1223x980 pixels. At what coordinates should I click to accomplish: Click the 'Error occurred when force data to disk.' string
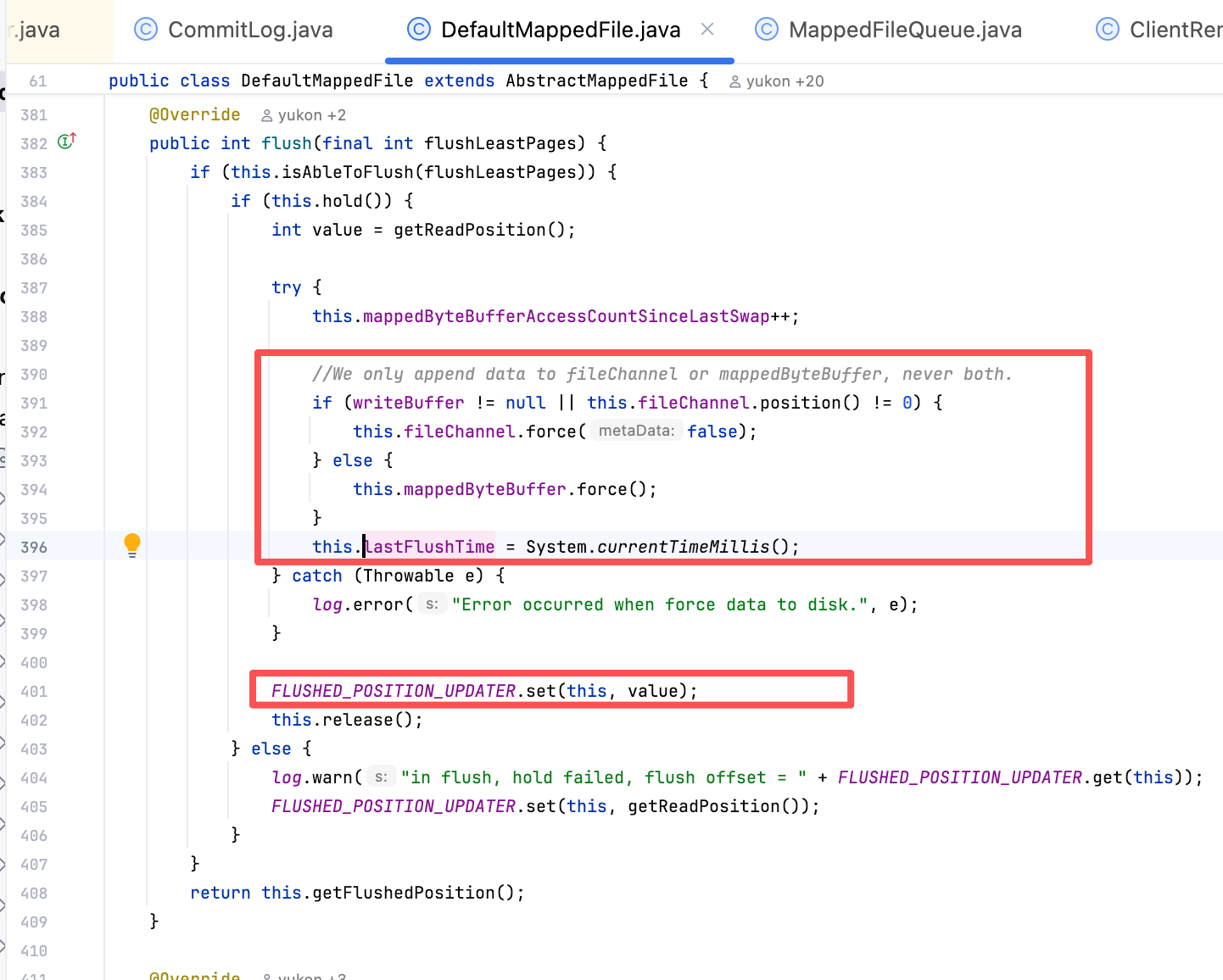click(660, 604)
